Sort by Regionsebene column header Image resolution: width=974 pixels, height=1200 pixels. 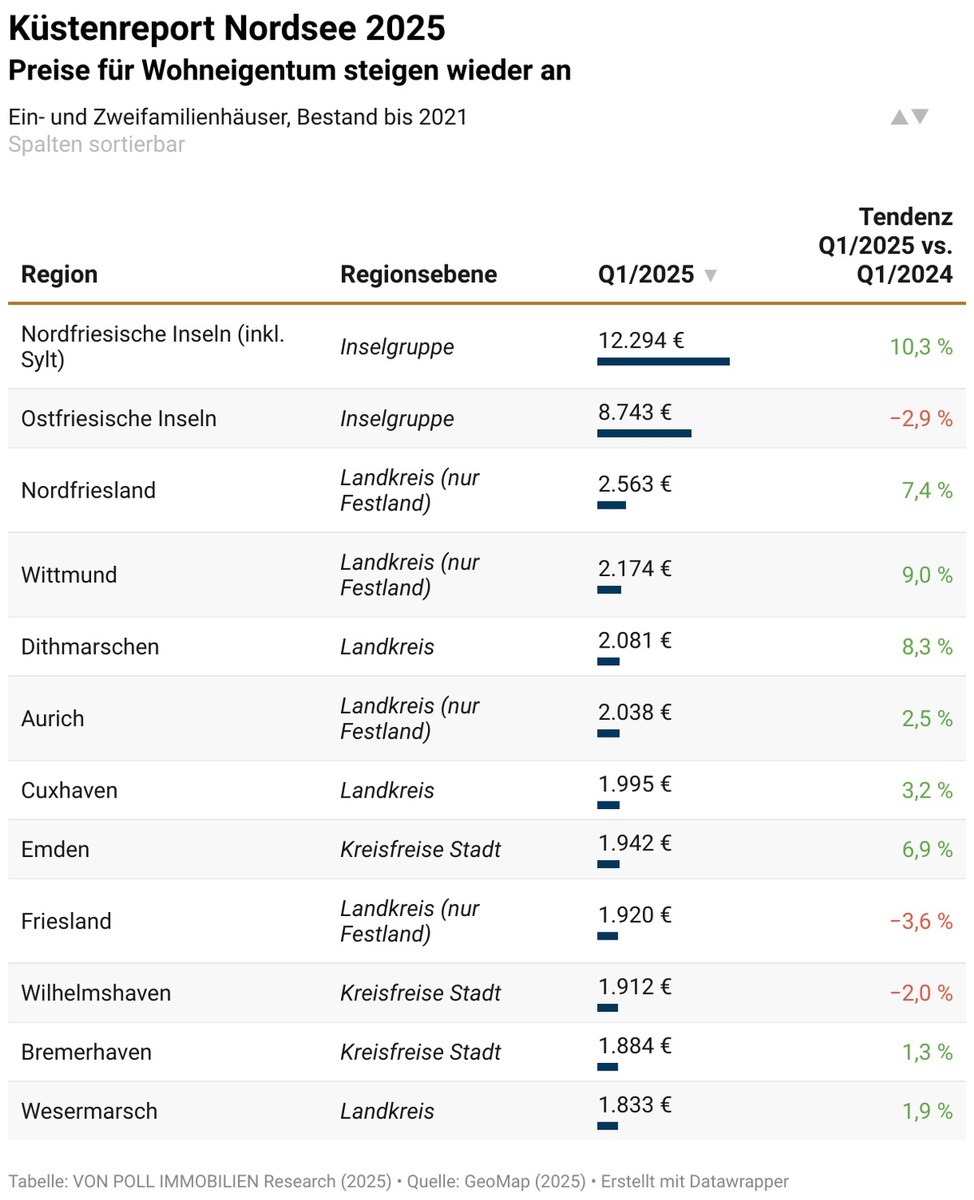click(418, 274)
